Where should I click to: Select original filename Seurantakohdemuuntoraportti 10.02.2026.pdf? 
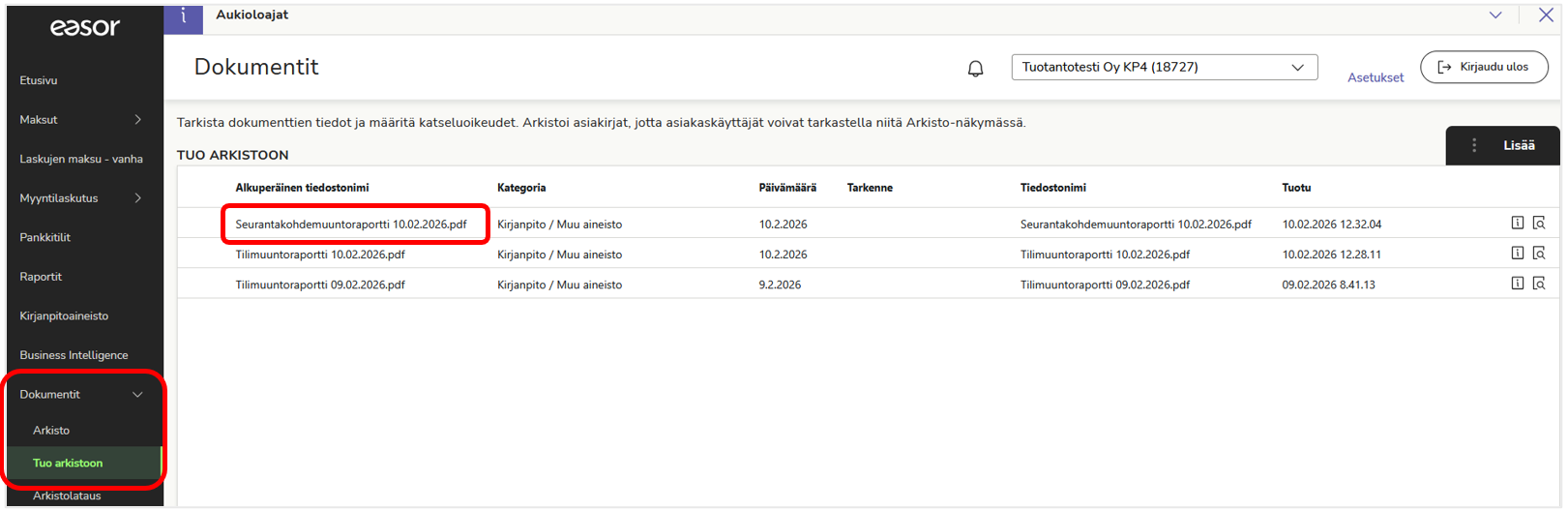coord(351,224)
